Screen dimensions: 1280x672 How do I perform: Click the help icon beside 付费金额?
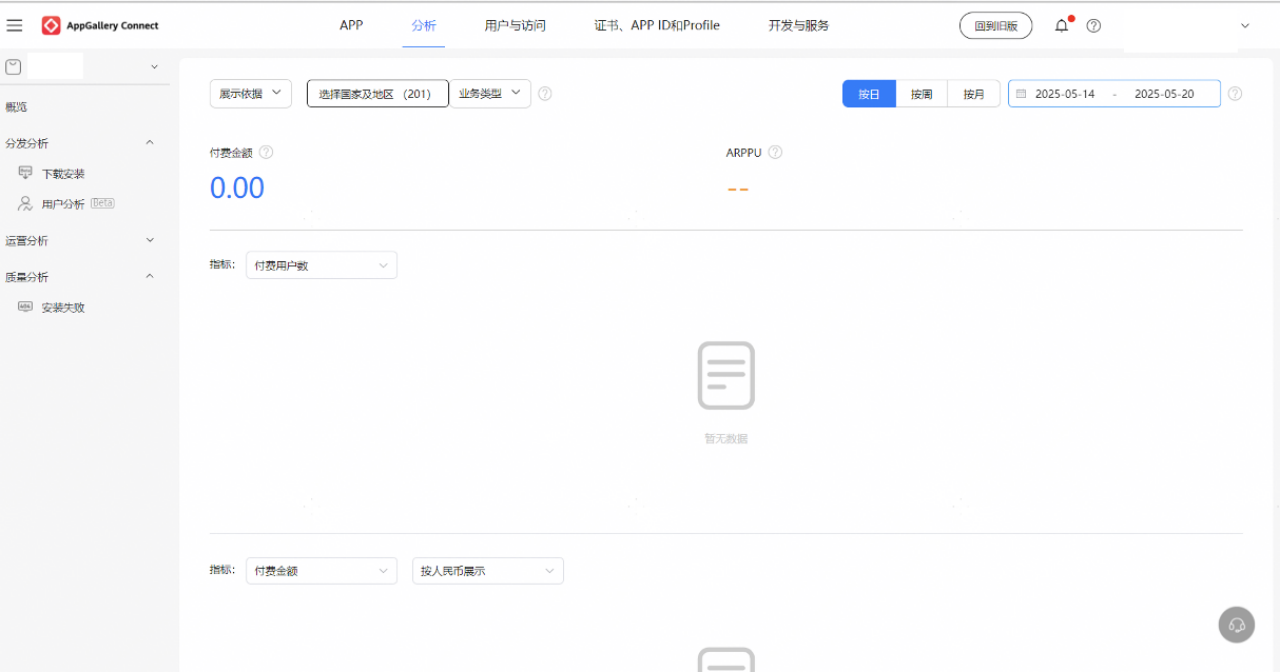266,153
